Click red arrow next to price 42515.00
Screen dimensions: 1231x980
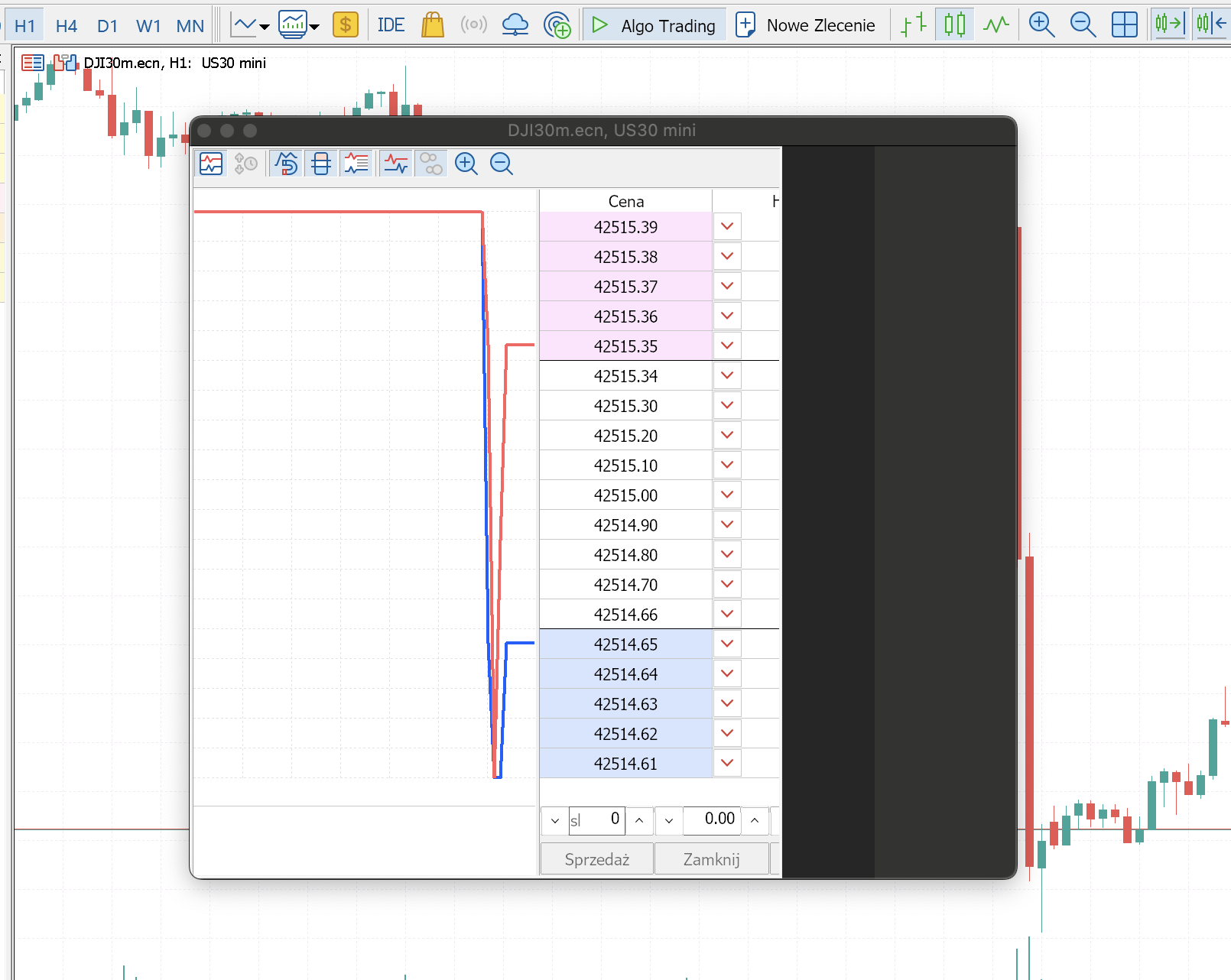click(727, 495)
